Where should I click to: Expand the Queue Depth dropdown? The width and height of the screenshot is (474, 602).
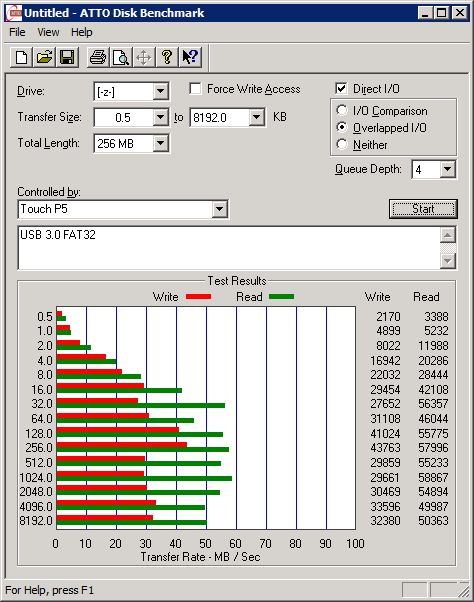(447, 169)
